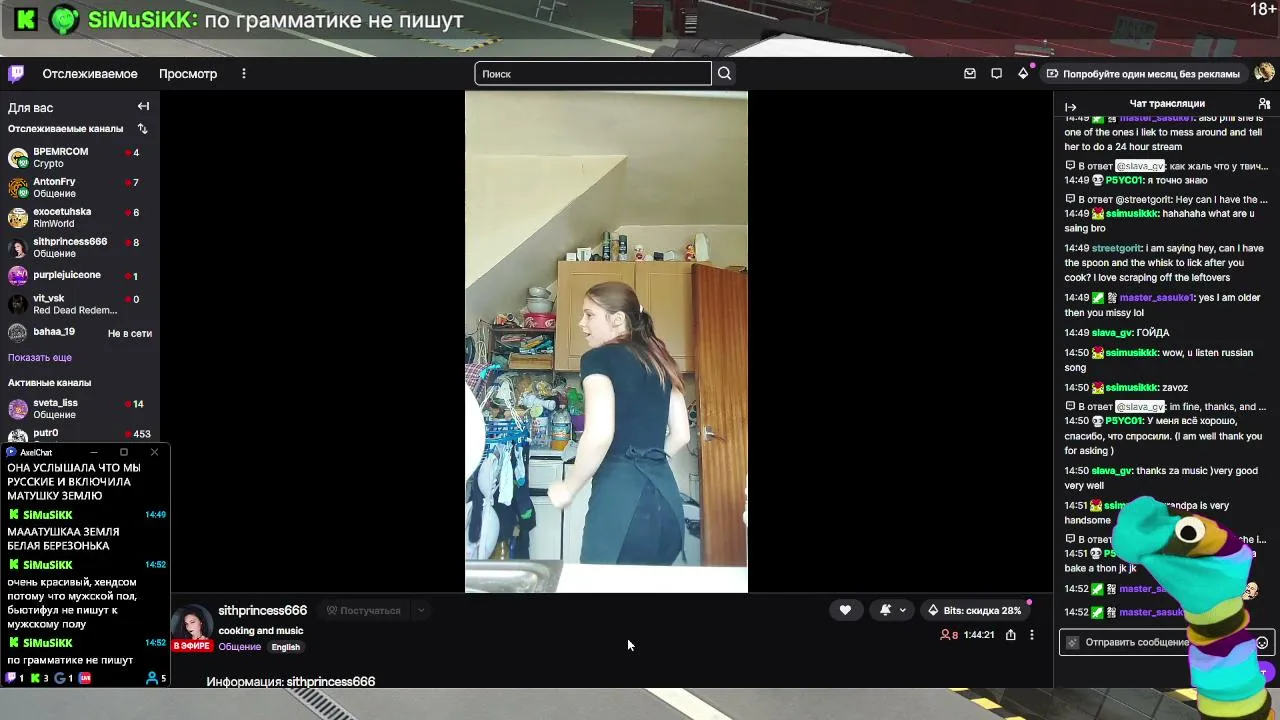Open sveta_liss channel in active channels
This screenshot has height=720, width=1280.
click(x=80, y=408)
